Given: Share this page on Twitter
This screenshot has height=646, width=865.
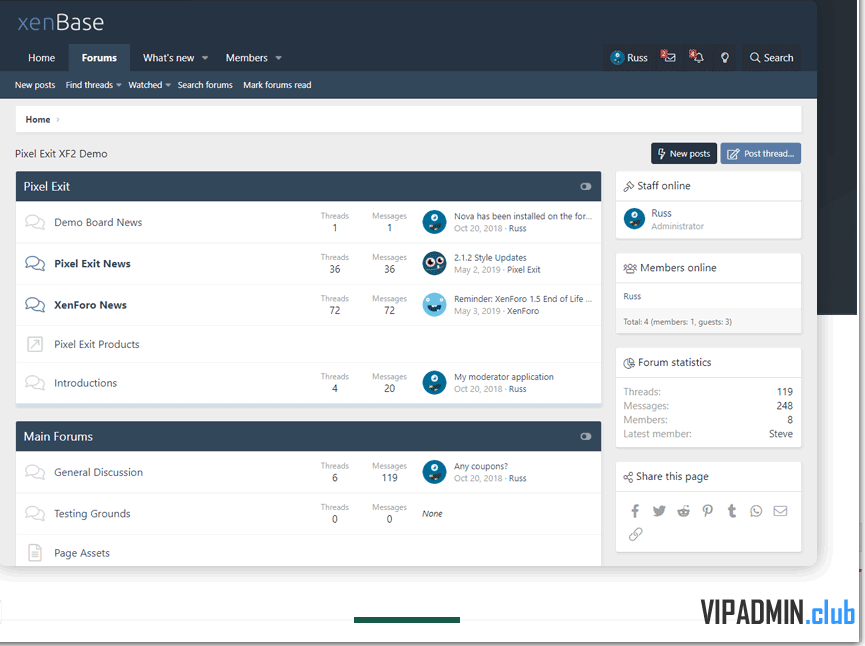Looking at the screenshot, I should coord(659,511).
